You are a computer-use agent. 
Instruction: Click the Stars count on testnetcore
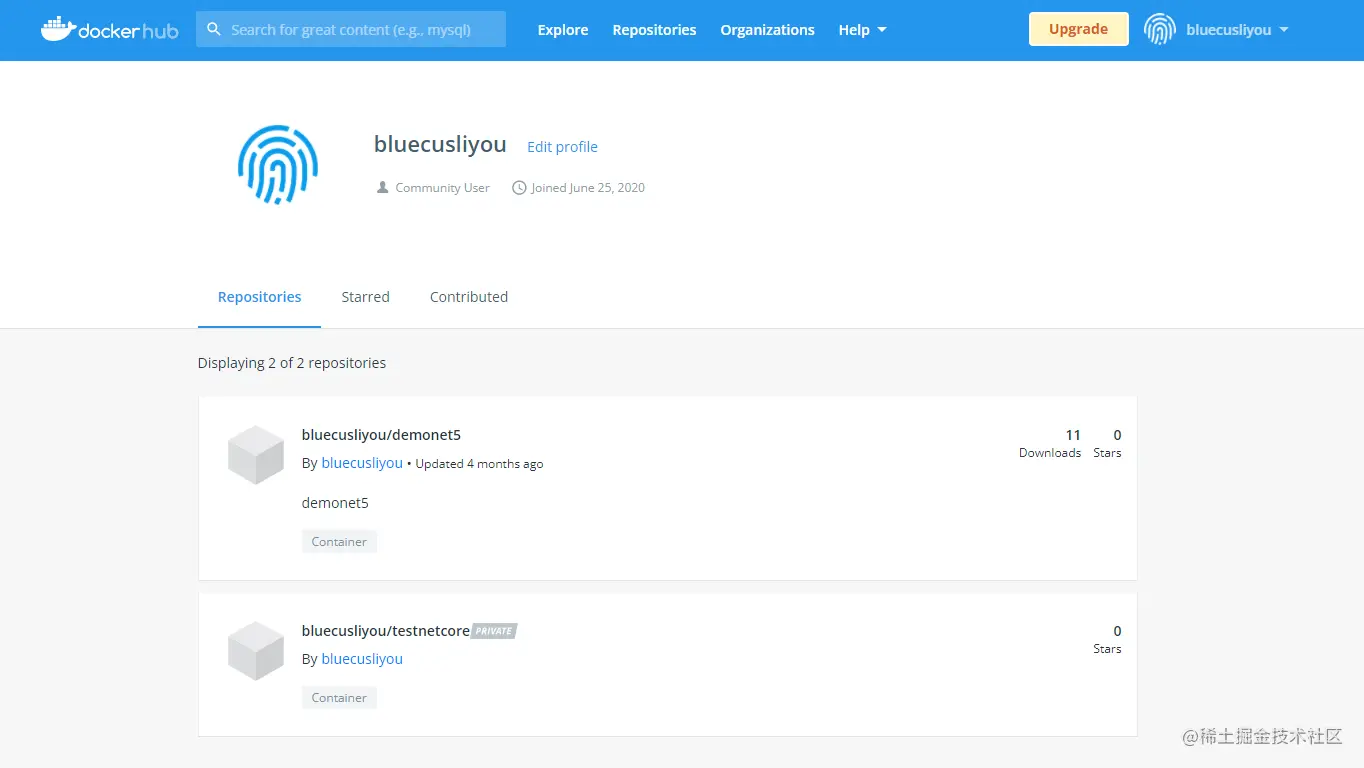click(x=1107, y=639)
